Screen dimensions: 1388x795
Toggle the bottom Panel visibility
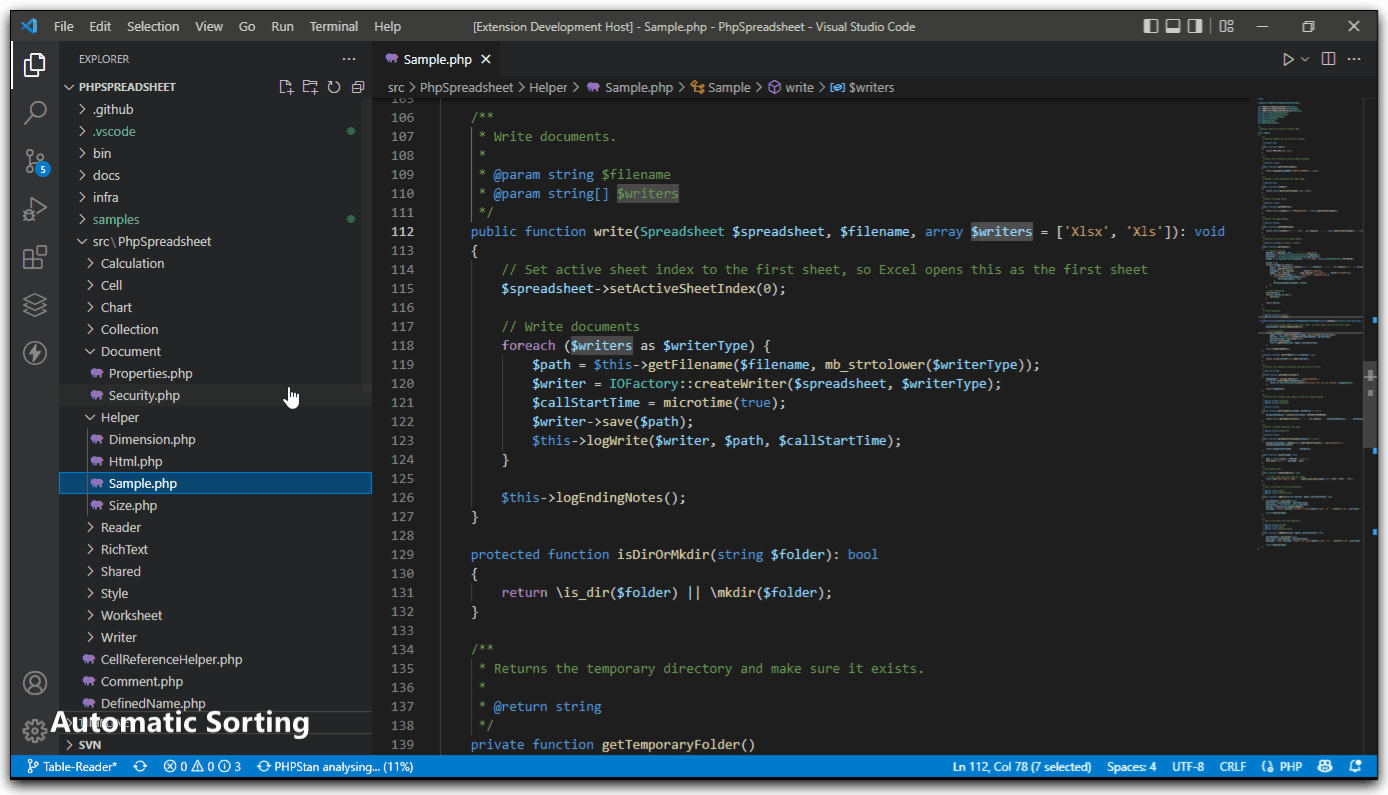tap(1173, 27)
